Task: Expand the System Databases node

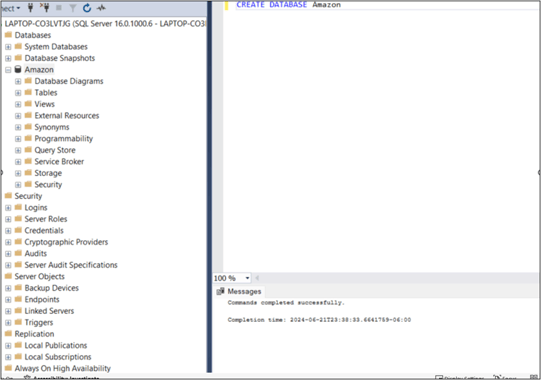Action: point(8,47)
